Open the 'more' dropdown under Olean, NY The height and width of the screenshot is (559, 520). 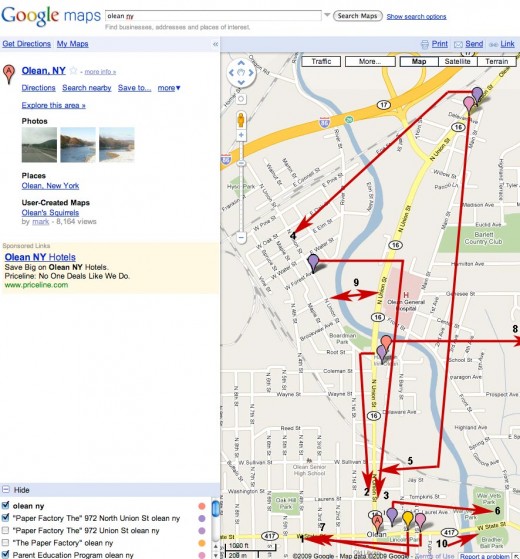pyautogui.click(x=169, y=88)
